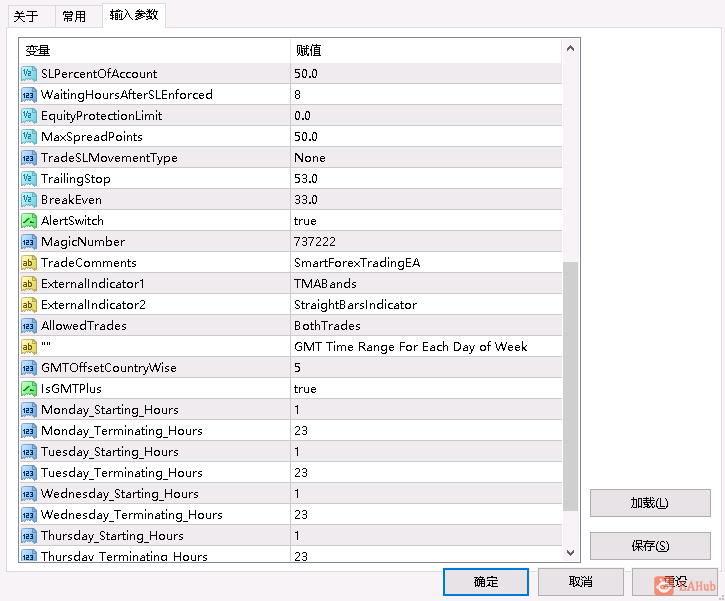
Task: Click the string icon beside the "" separator row
Action: [x=29, y=347]
